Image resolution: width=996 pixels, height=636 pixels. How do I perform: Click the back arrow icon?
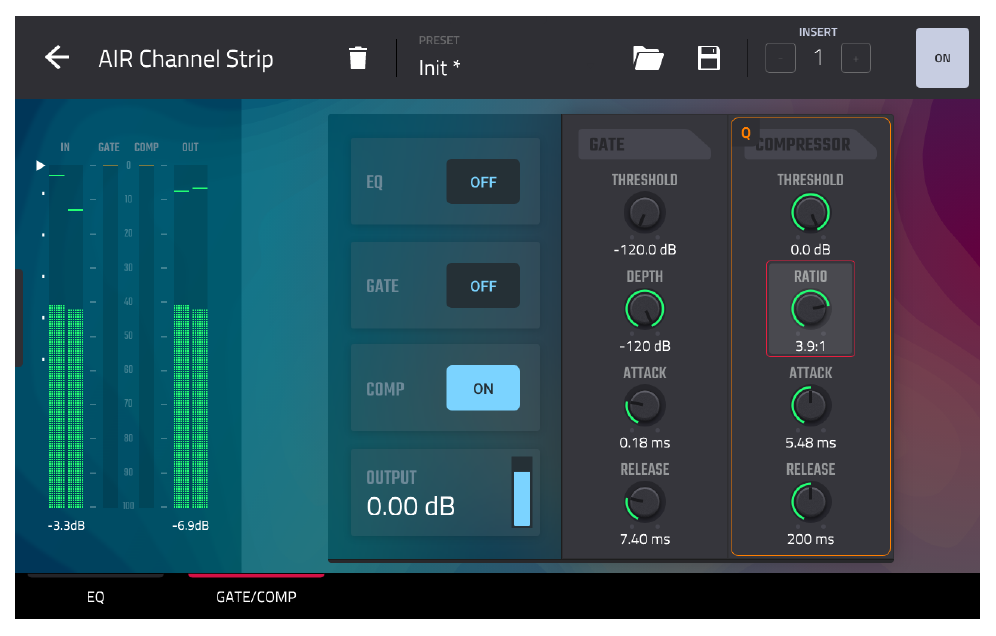57,58
